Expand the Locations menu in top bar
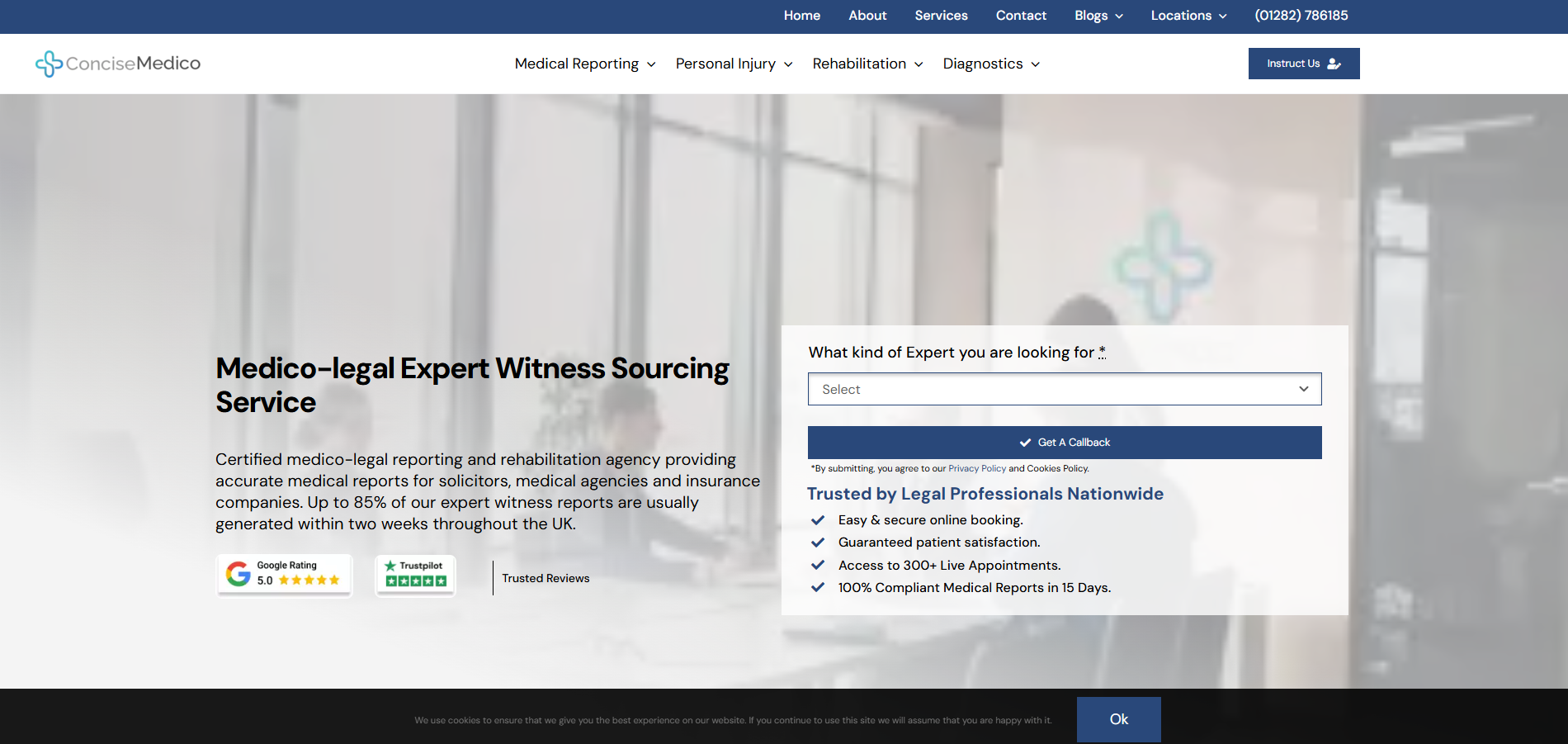This screenshot has width=1568, height=744. pyautogui.click(x=1188, y=16)
